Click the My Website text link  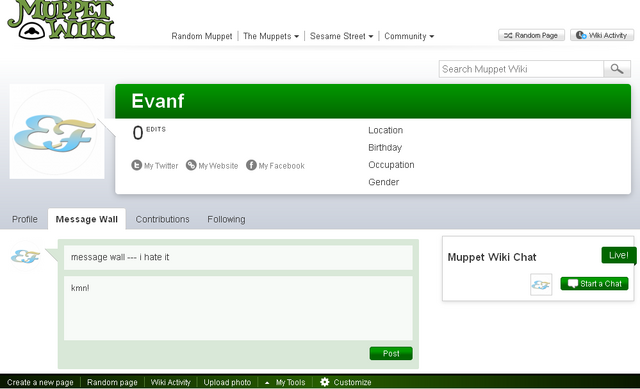pyautogui.click(x=218, y=166)
